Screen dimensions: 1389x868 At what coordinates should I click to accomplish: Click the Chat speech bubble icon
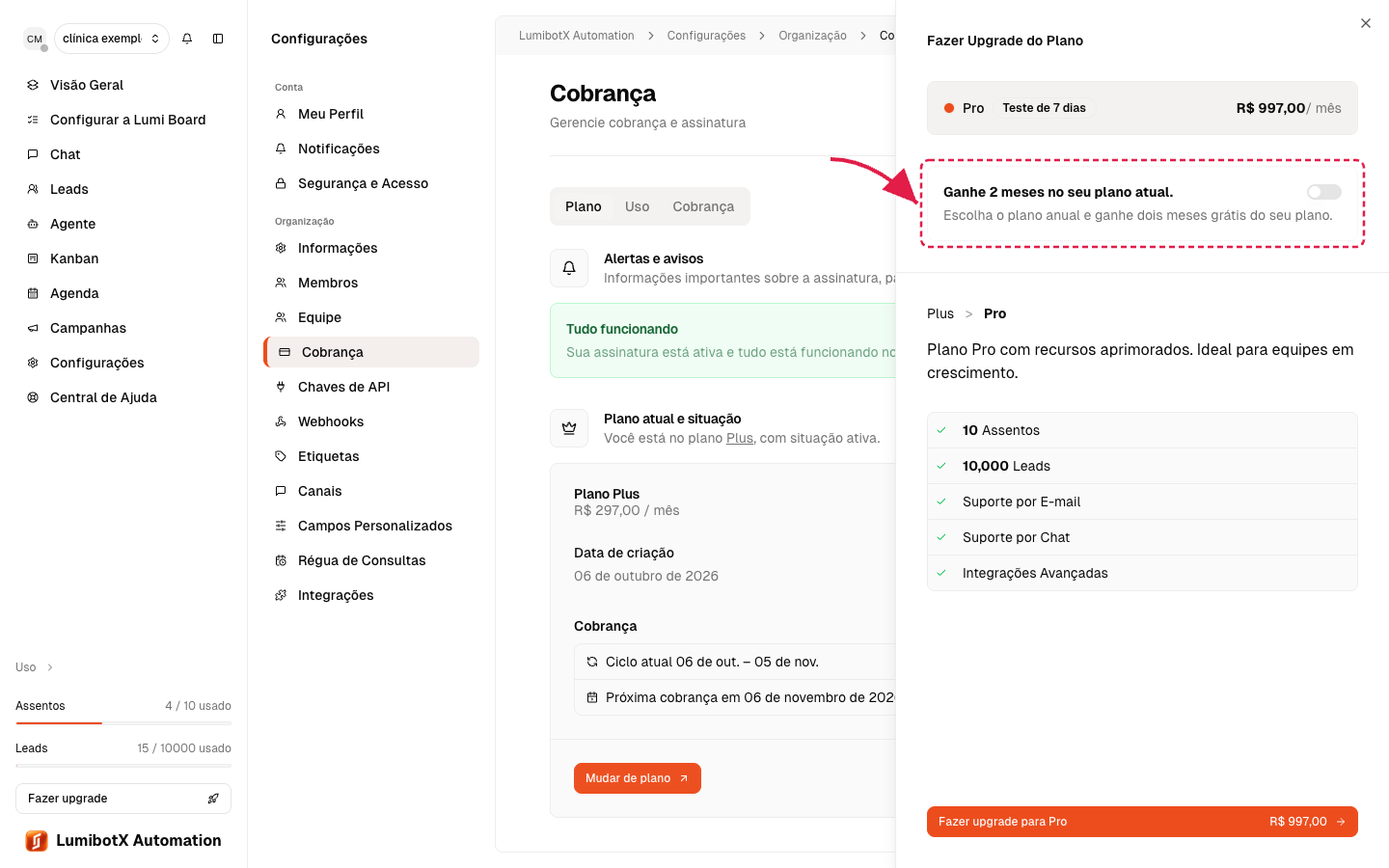coord(33,154)
